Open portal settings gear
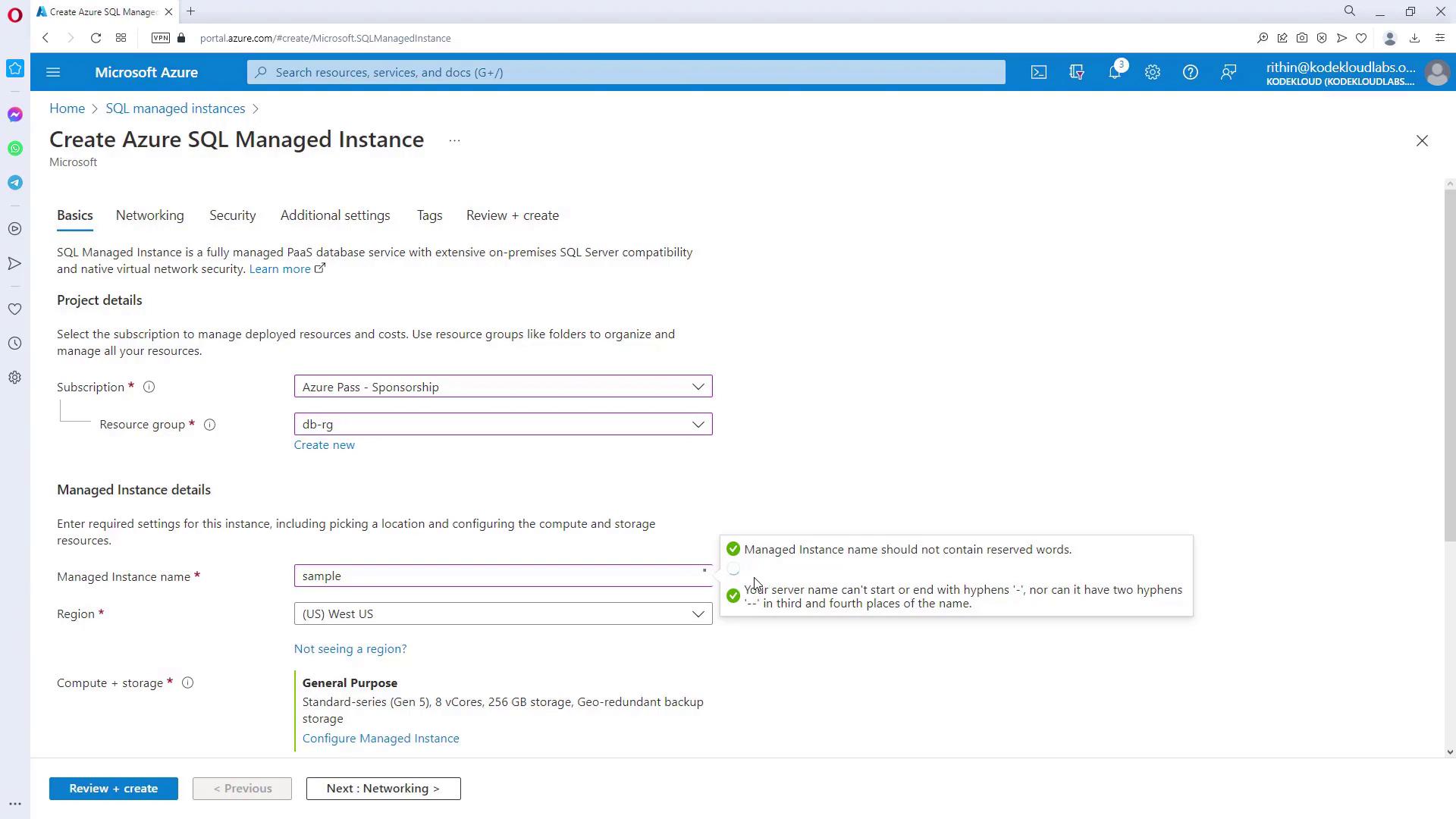The height and width of the screenshot is (819, 1456). 1152,72
